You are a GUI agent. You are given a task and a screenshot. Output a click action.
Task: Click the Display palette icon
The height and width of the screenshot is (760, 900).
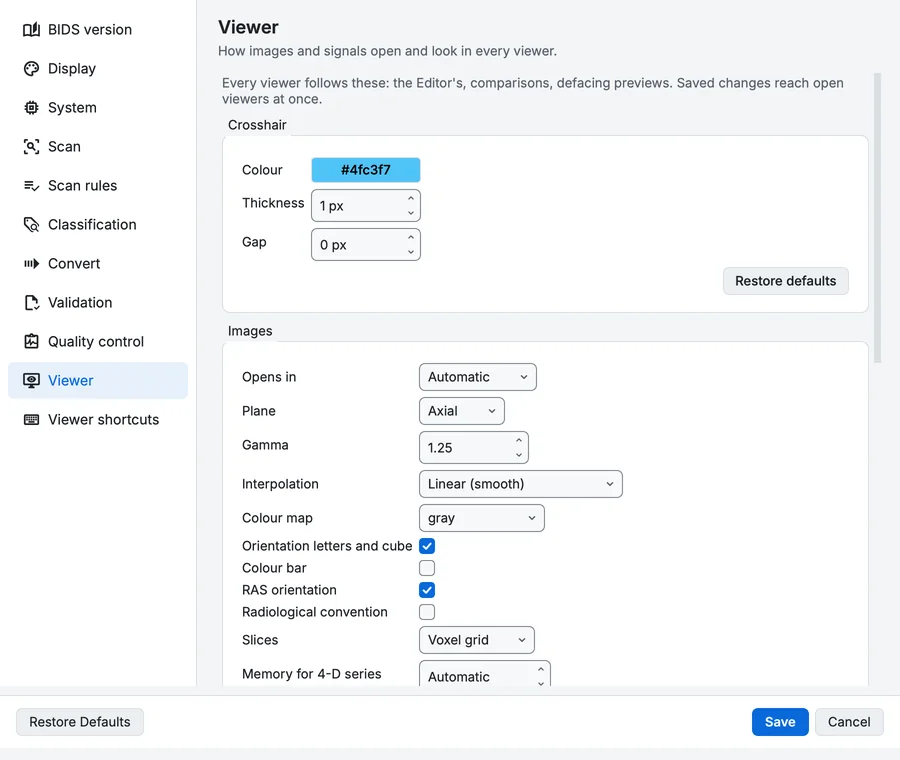point(32,68)
